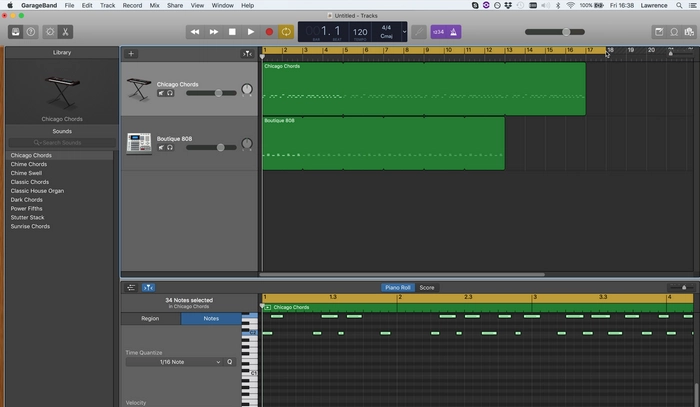Mute the Boutique 808 track
This screenshot has width=700, height=407.
[161, 147]
